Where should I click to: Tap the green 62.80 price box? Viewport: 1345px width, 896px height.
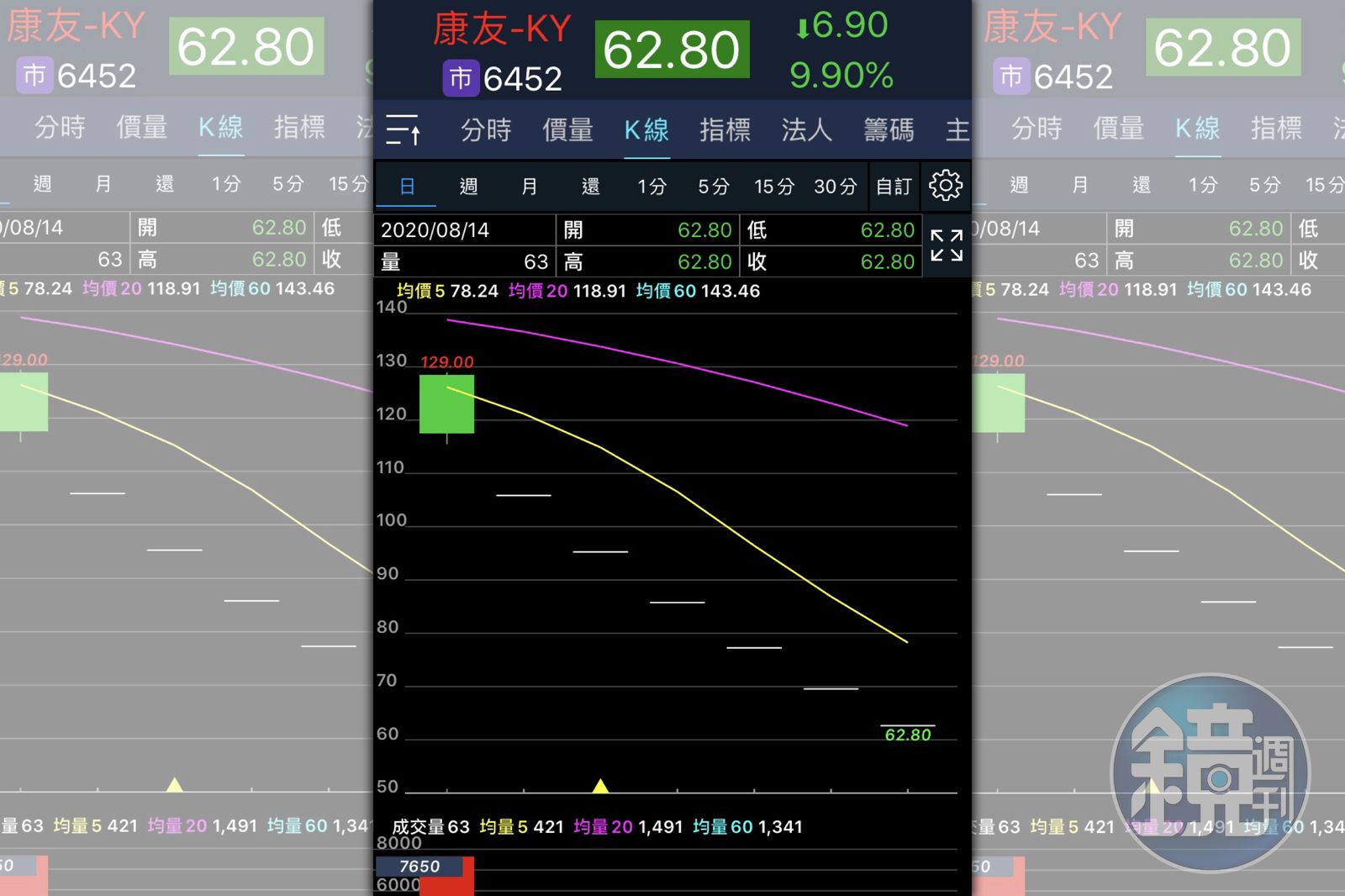[672, 50]
